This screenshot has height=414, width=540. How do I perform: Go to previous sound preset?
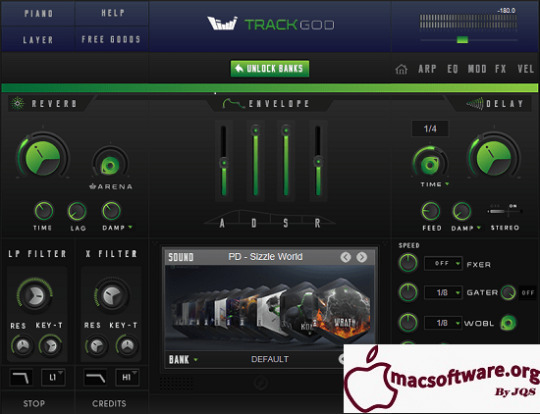click(345, 257)
